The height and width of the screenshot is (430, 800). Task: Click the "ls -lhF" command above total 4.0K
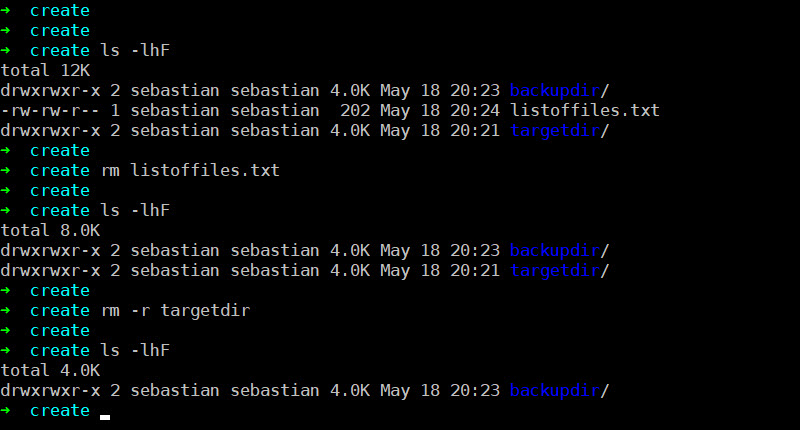click(135, 350)
